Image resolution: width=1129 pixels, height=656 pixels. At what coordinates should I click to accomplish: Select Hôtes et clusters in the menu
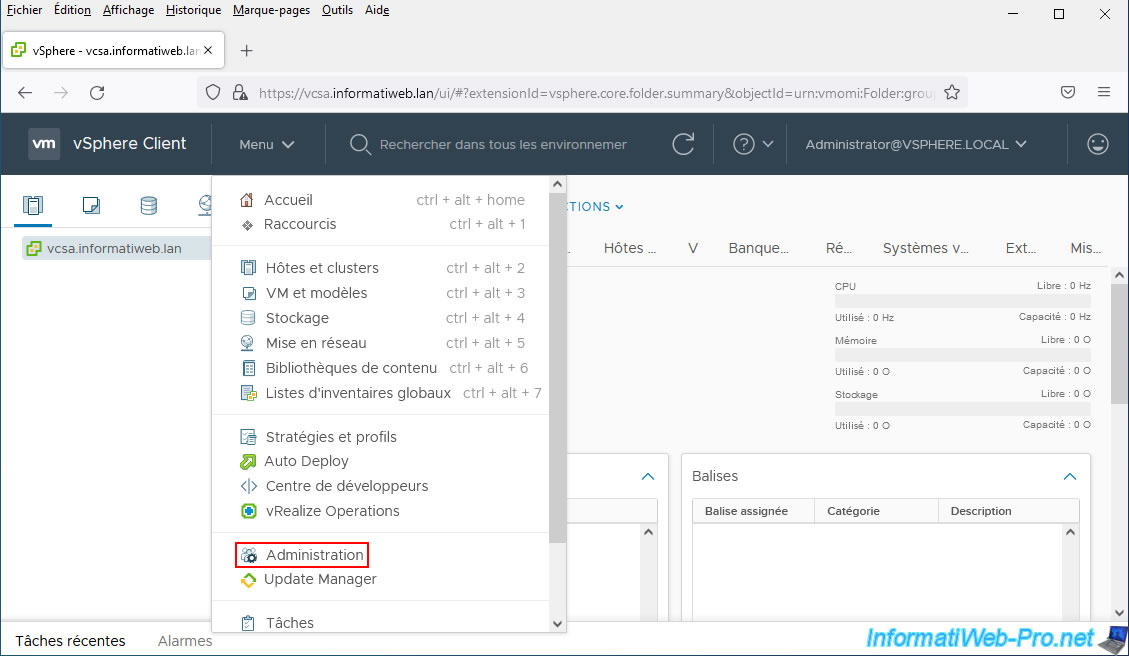(x=322, y=268)
